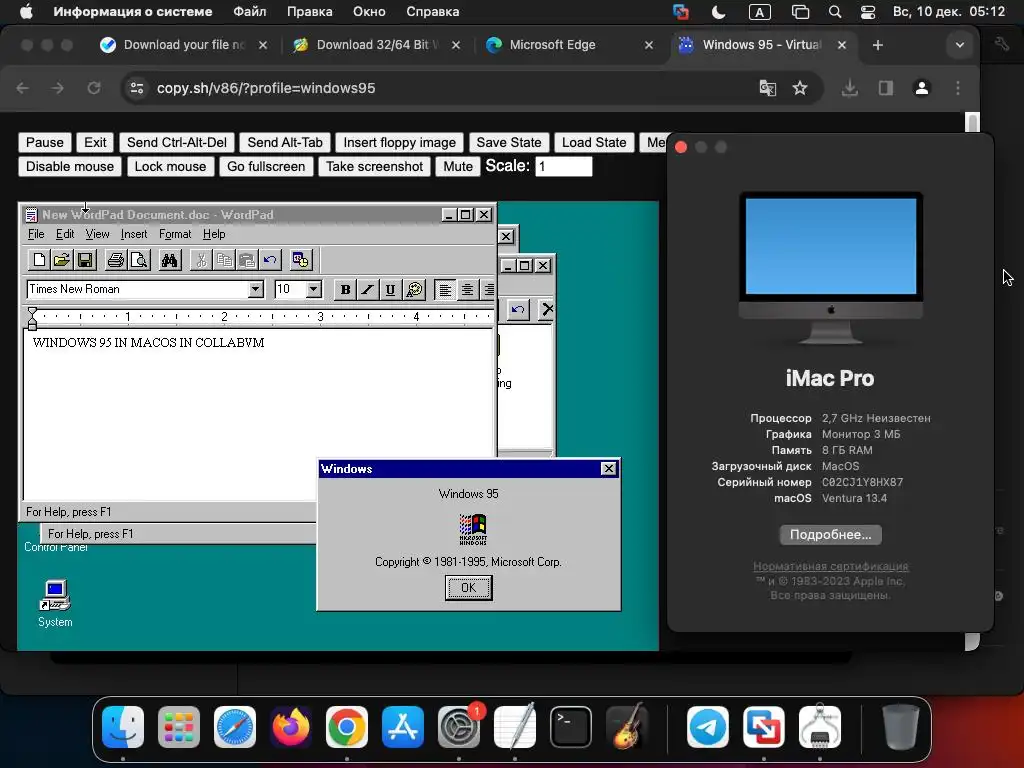Viewport: 1024px width, 768px height.
Task: Open the Edit menu in WordPad
Action: pos(65,234)
